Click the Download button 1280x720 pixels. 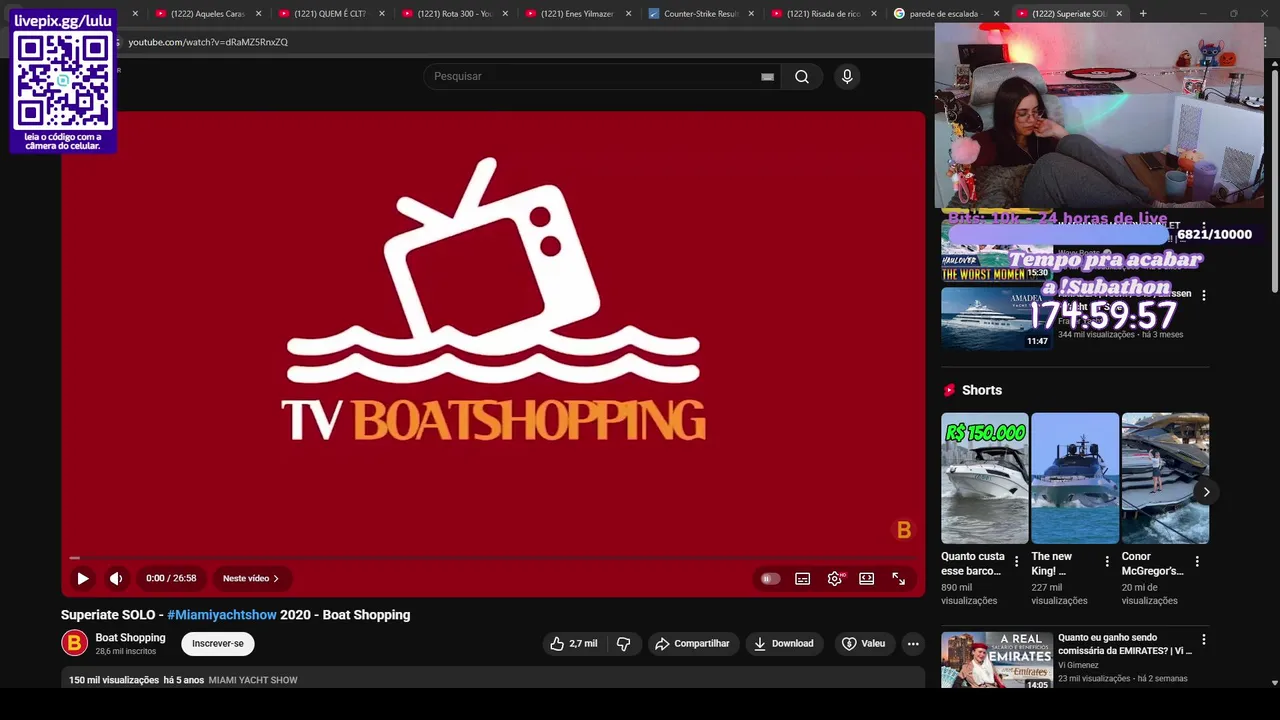[784, 644]
